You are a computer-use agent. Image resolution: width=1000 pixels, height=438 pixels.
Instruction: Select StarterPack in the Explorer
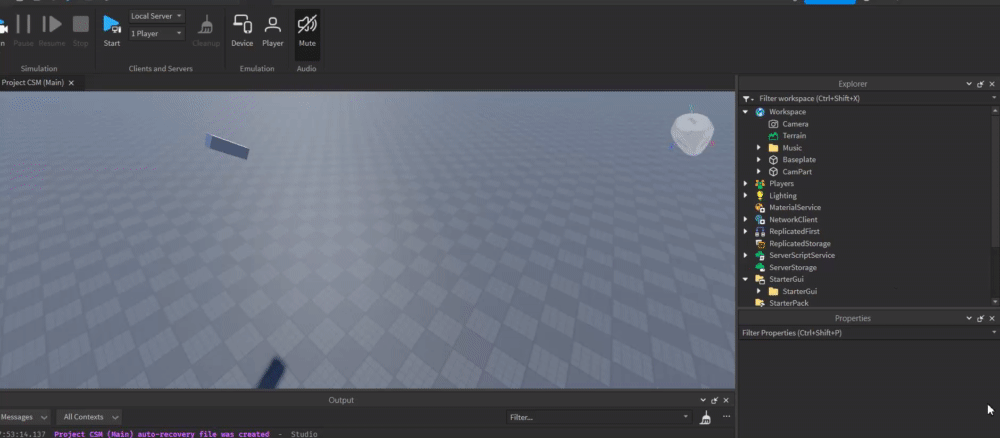[x=789, y=303]
